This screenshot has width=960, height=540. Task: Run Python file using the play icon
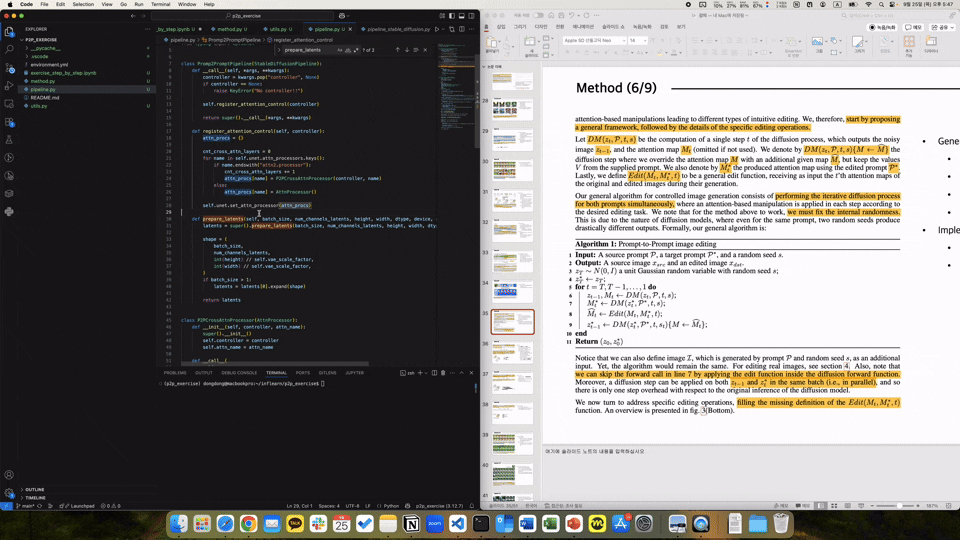coord(437,29)
